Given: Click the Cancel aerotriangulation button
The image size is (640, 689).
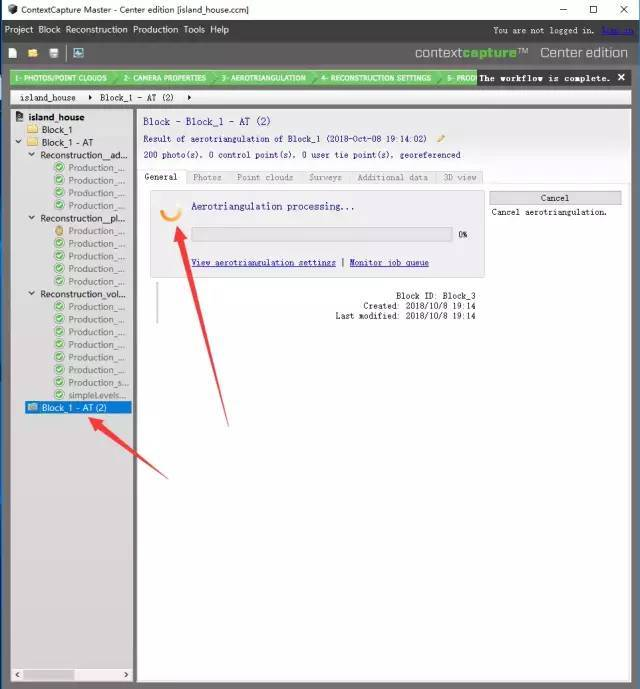Looking at the screenshot, I should (555, 198).
